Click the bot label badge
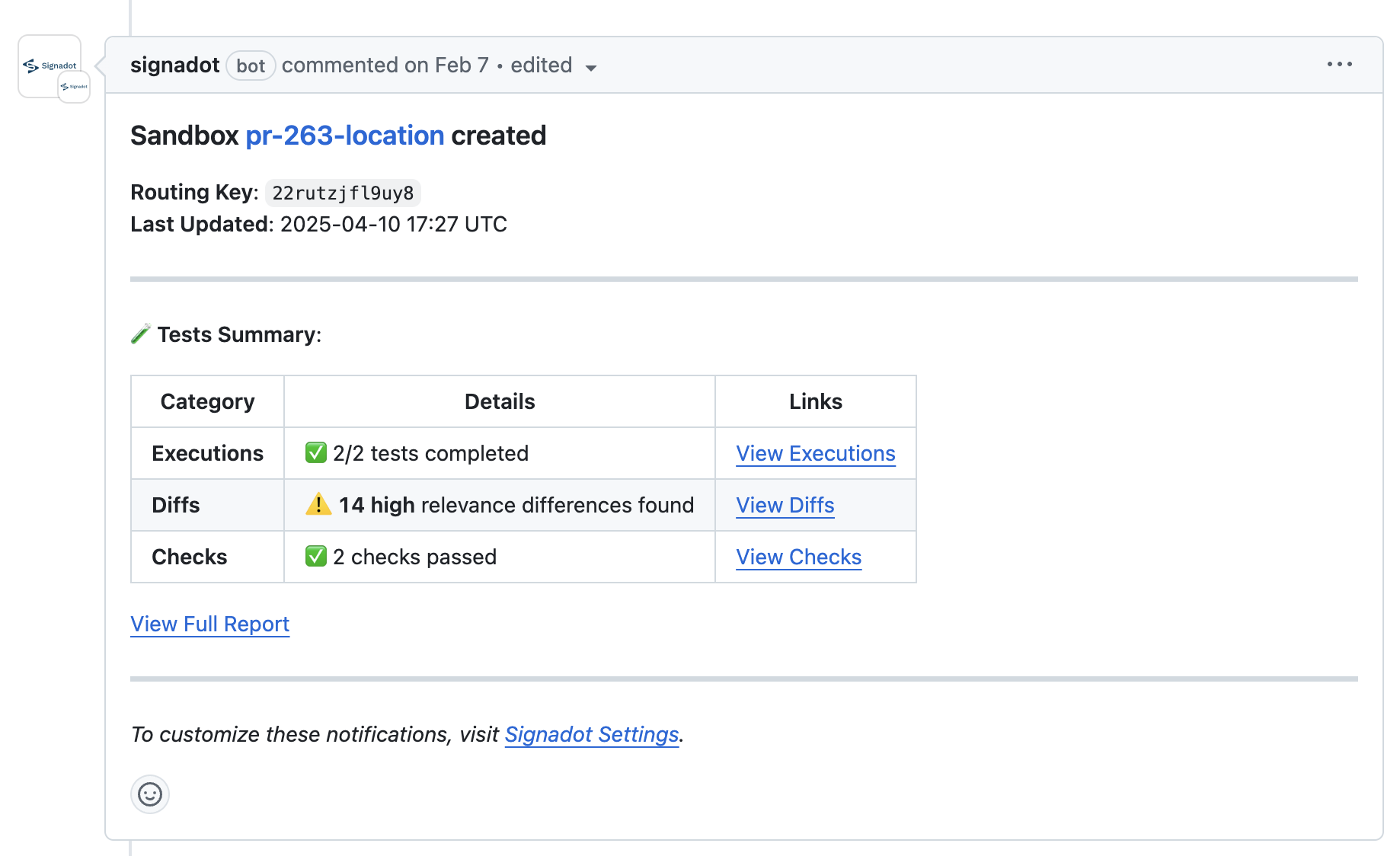The image size is (1400, 856). [251, 66]
